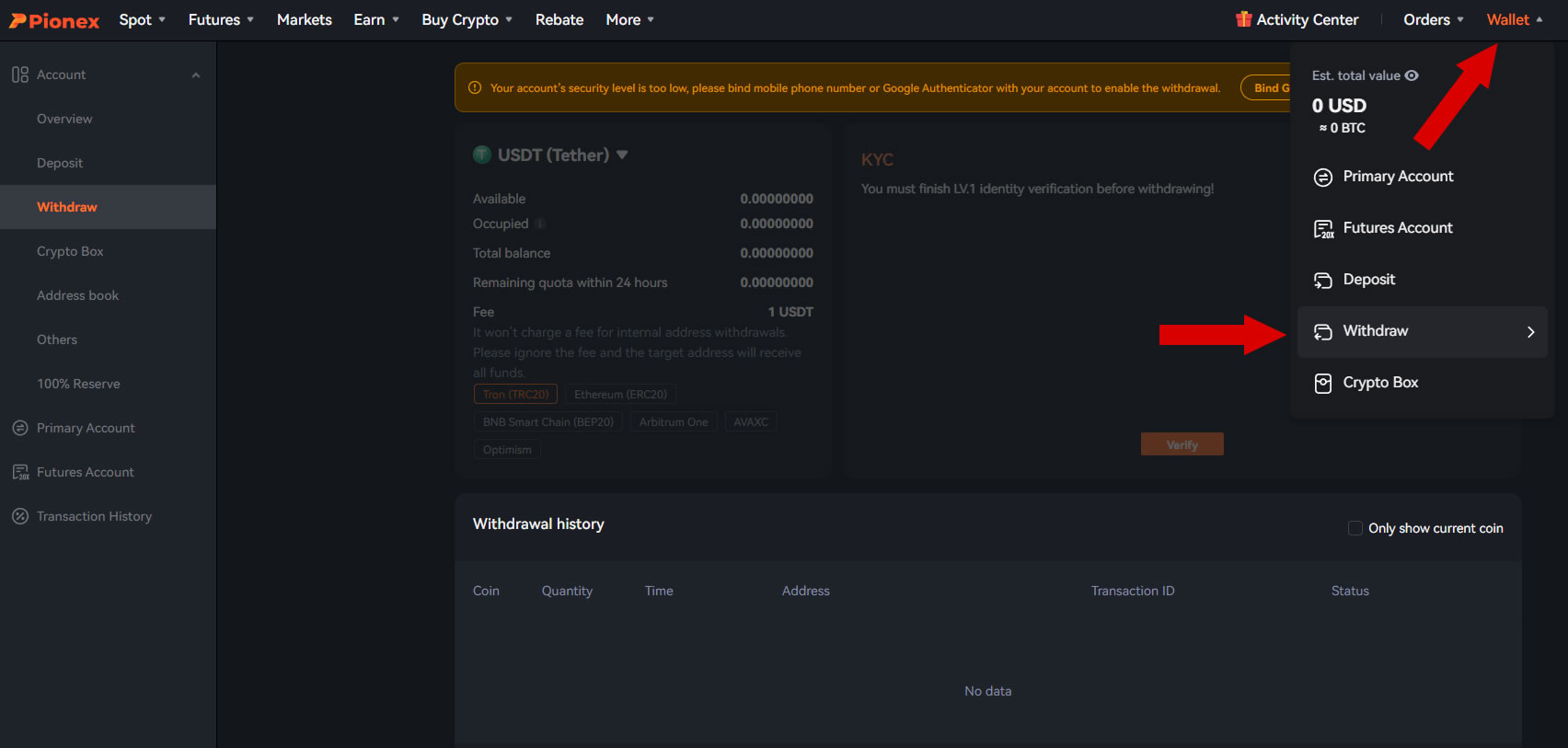Open the USDT (Tether) coin dropdown
This screenshot has width=1568, height=748.
[x=550, y=155]
